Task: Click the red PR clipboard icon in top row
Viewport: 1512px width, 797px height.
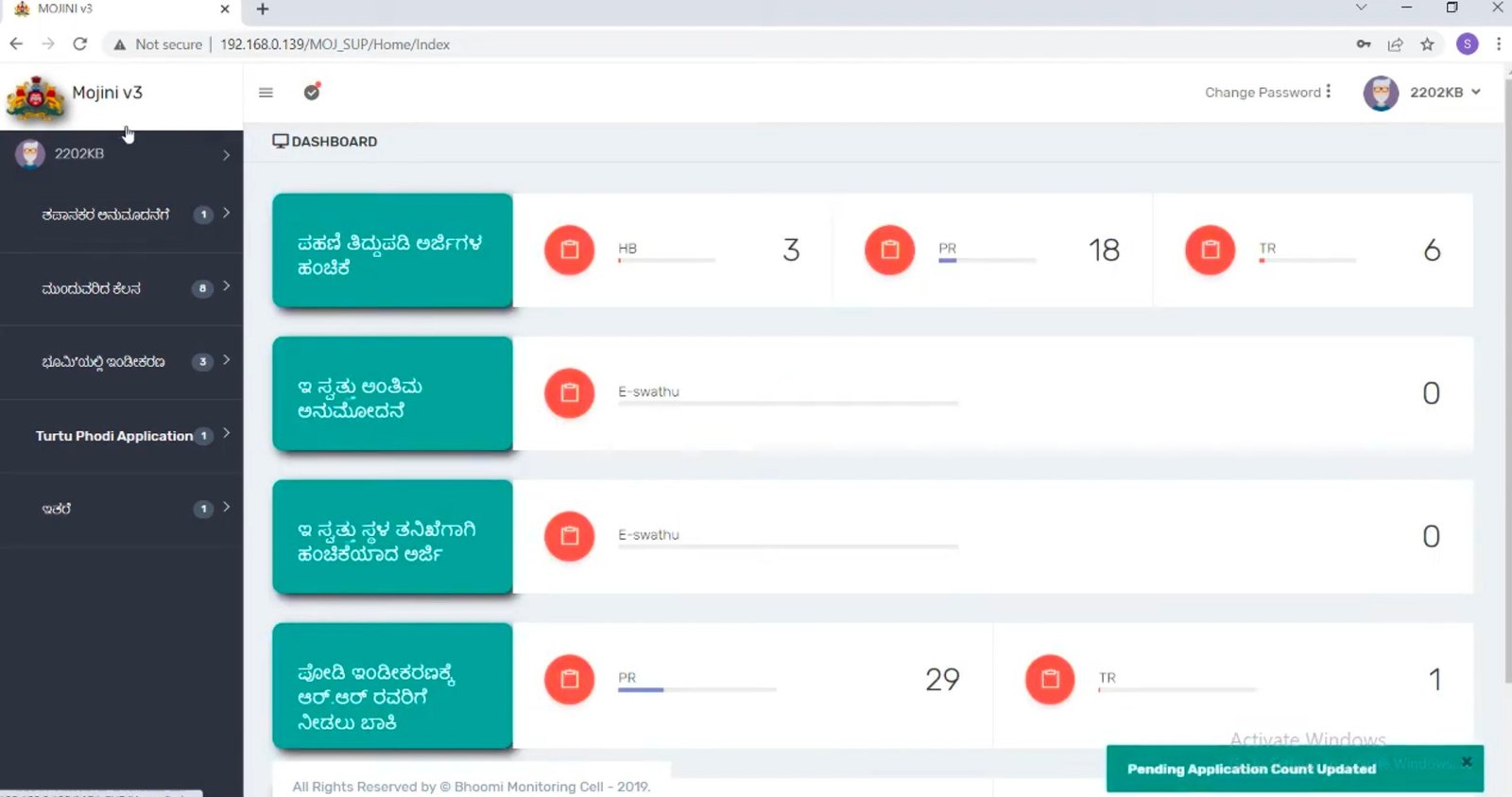Action: pyautogui.click(x=889, y=251)
